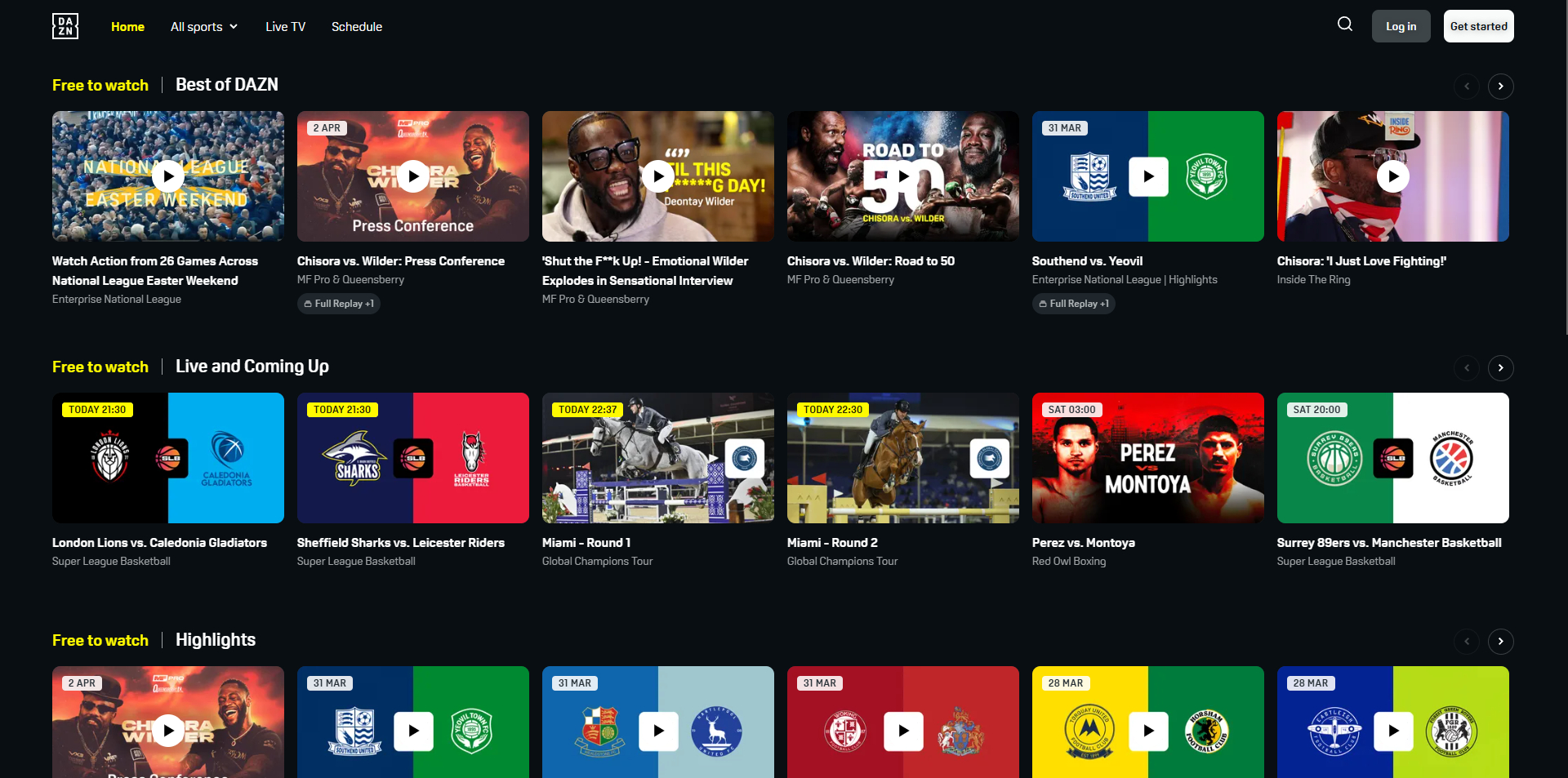Click Full Replay +1 under Chisora Press Conference
This screenshot has height=778, width=1568.
pyautogui.click(x=339, y=303)
